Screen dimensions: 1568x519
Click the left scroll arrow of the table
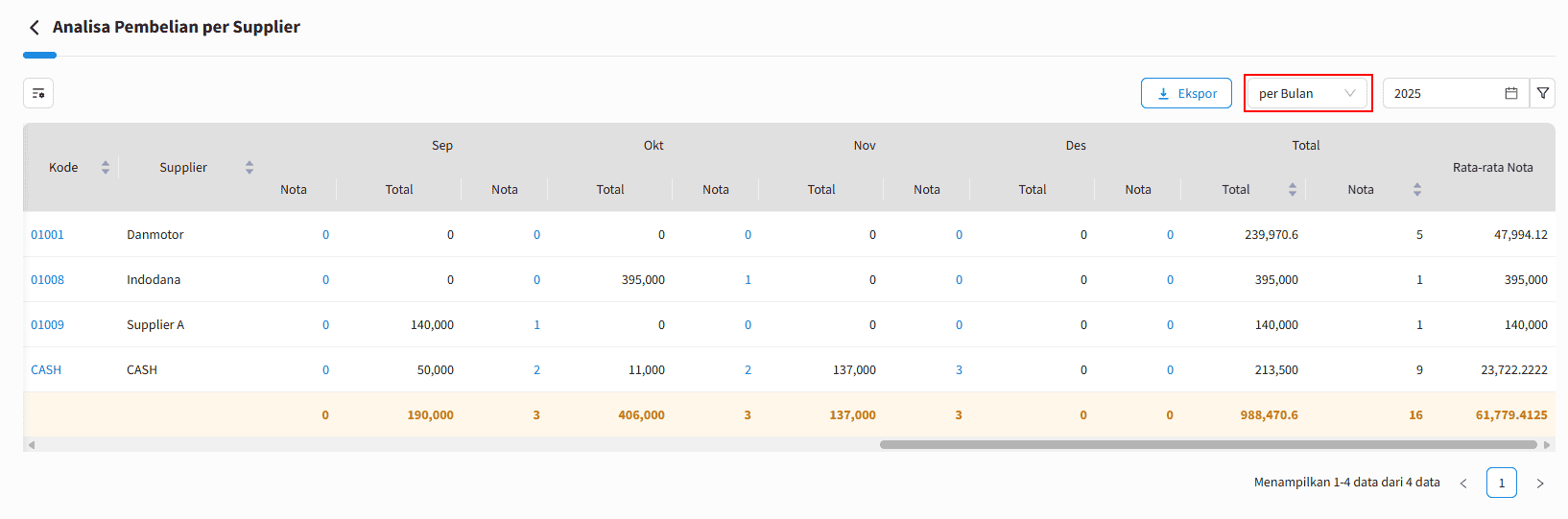(32, 445)
